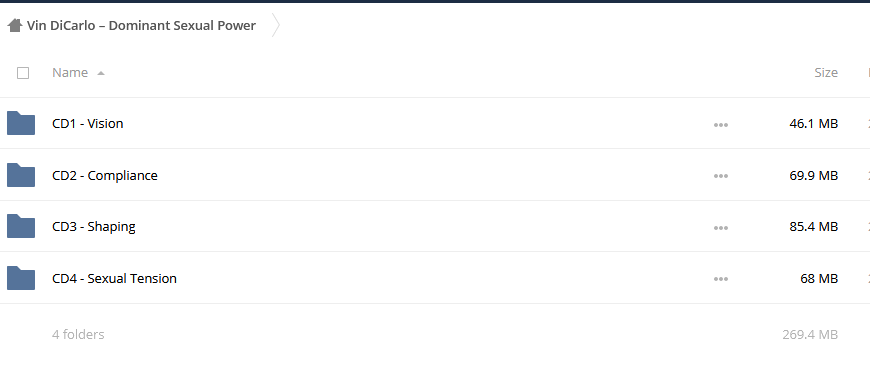The width and height of the screenshot is (870, 375).
Task: Open more options for CD2 - Compliance
Action: click(721, 176)
